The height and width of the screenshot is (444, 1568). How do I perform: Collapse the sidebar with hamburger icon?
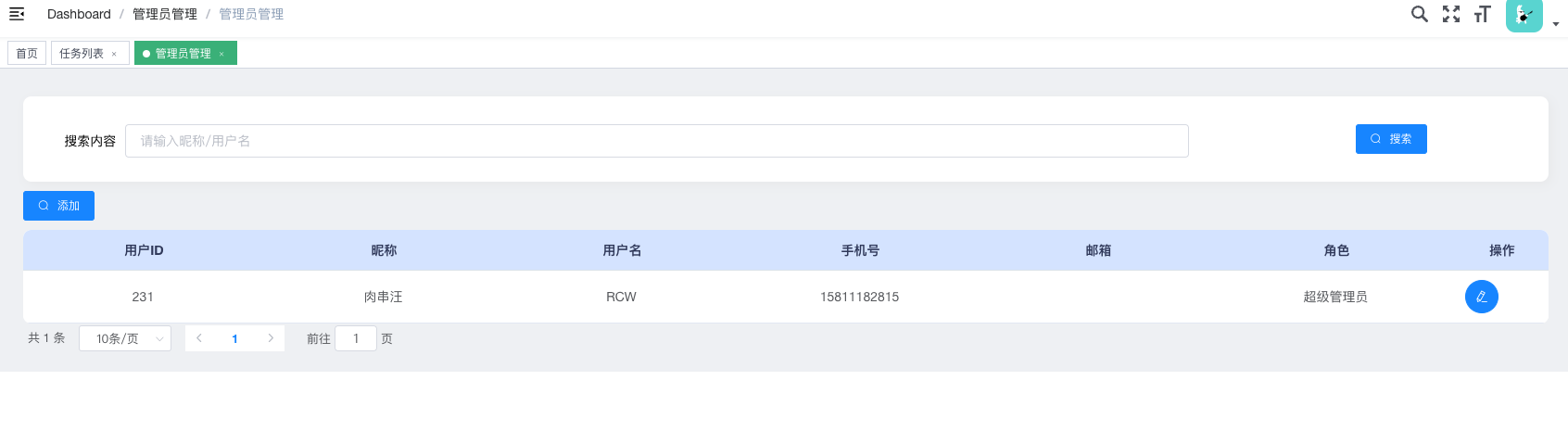(x=17, y=14)
